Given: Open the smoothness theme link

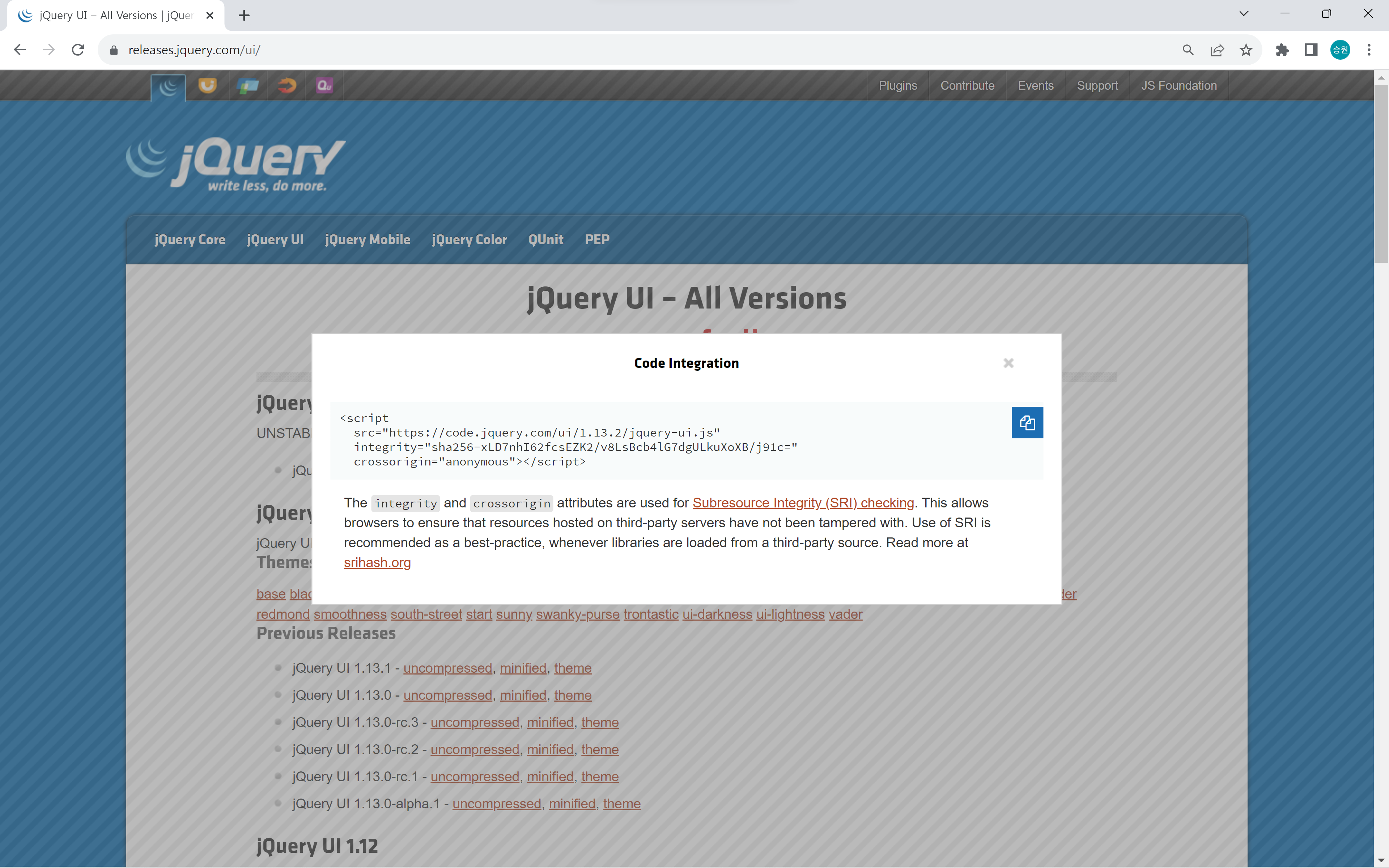Looking at the screenshot, I should (350, 614).
